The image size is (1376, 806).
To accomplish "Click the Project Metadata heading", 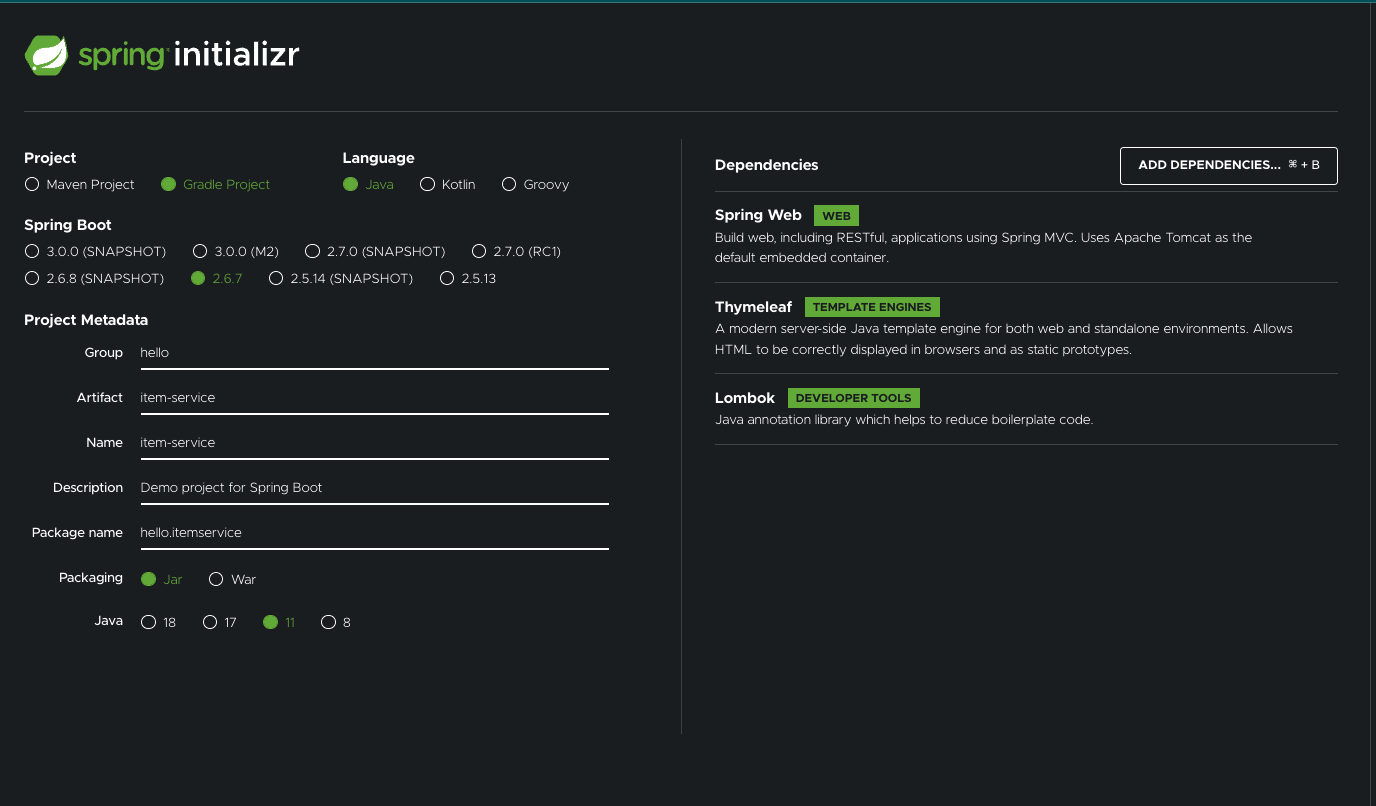I will coord(86,320).
